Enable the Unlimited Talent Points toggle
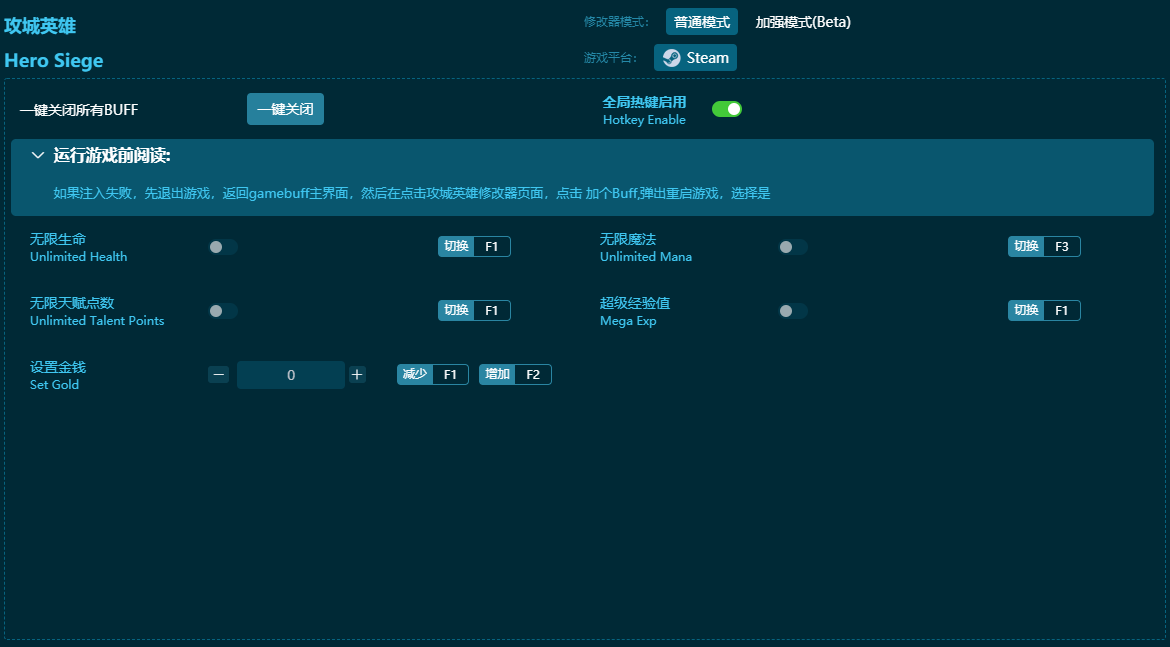Screen dimensions: 1170x647 (x=222, y=310)
